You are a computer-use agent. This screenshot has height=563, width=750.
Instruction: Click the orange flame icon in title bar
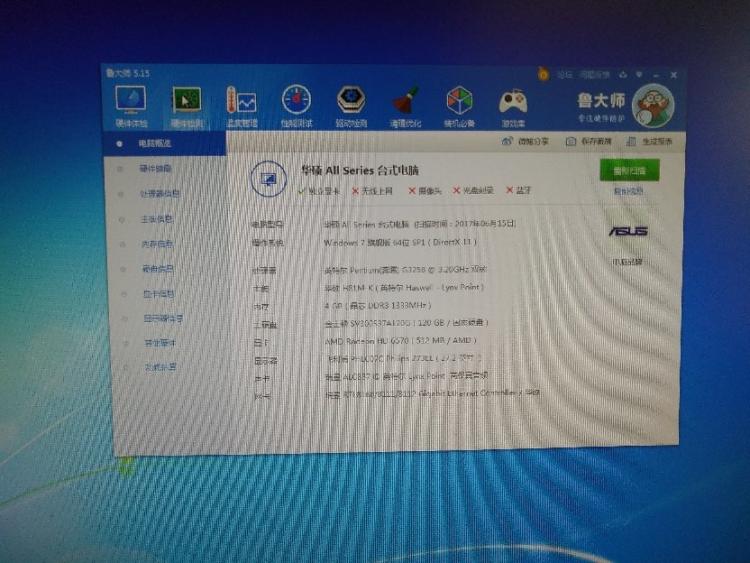pos(543,74)
